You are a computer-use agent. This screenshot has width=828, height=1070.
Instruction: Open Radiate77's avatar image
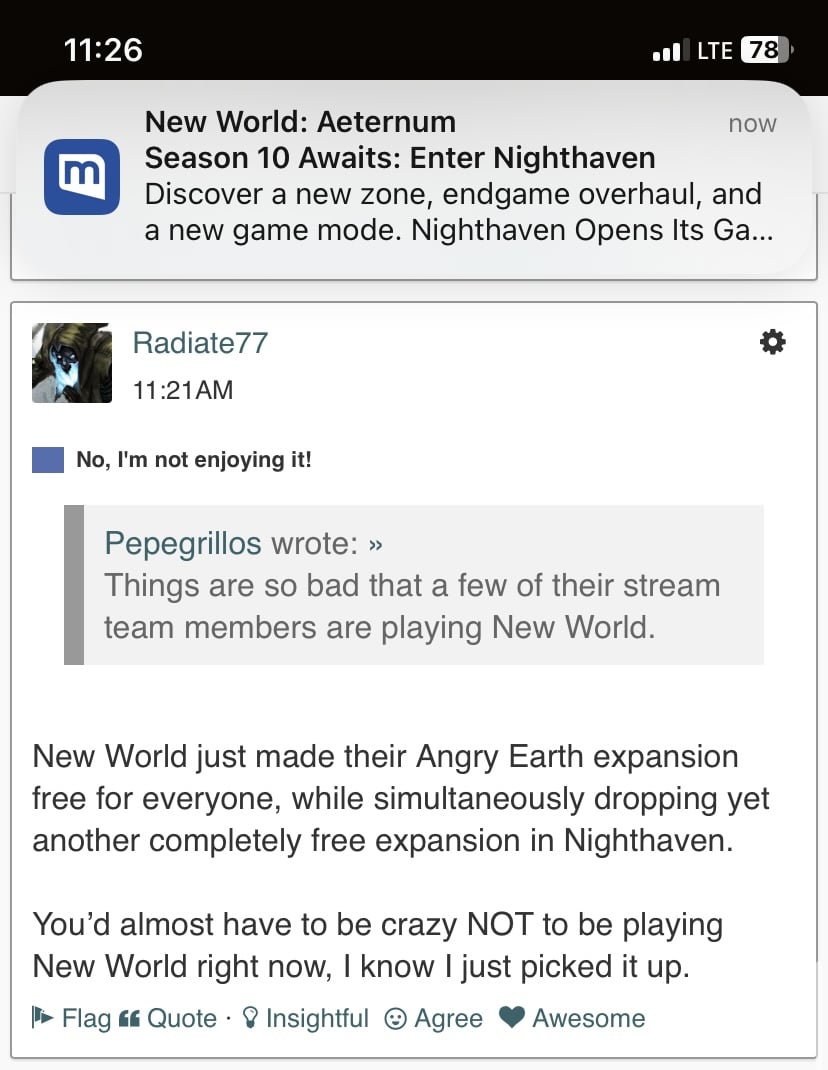point(72,363)
